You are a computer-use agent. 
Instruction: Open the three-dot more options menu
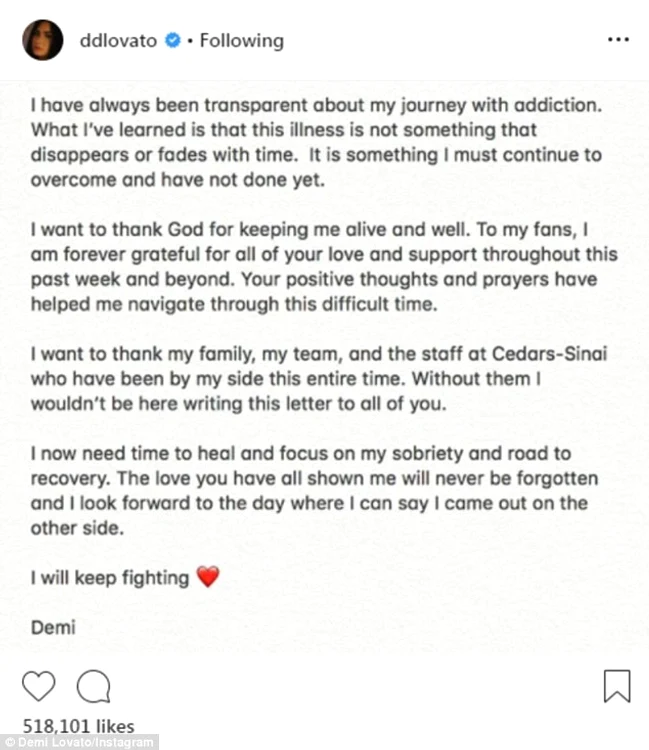[617, 41]
